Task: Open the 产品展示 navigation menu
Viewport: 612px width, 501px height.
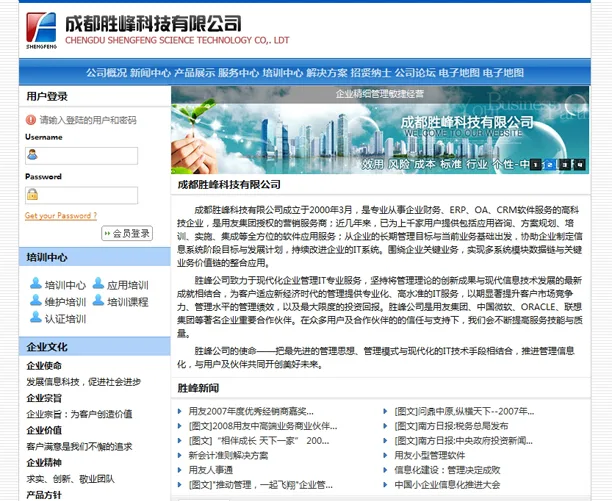Action: click(194, 73)
